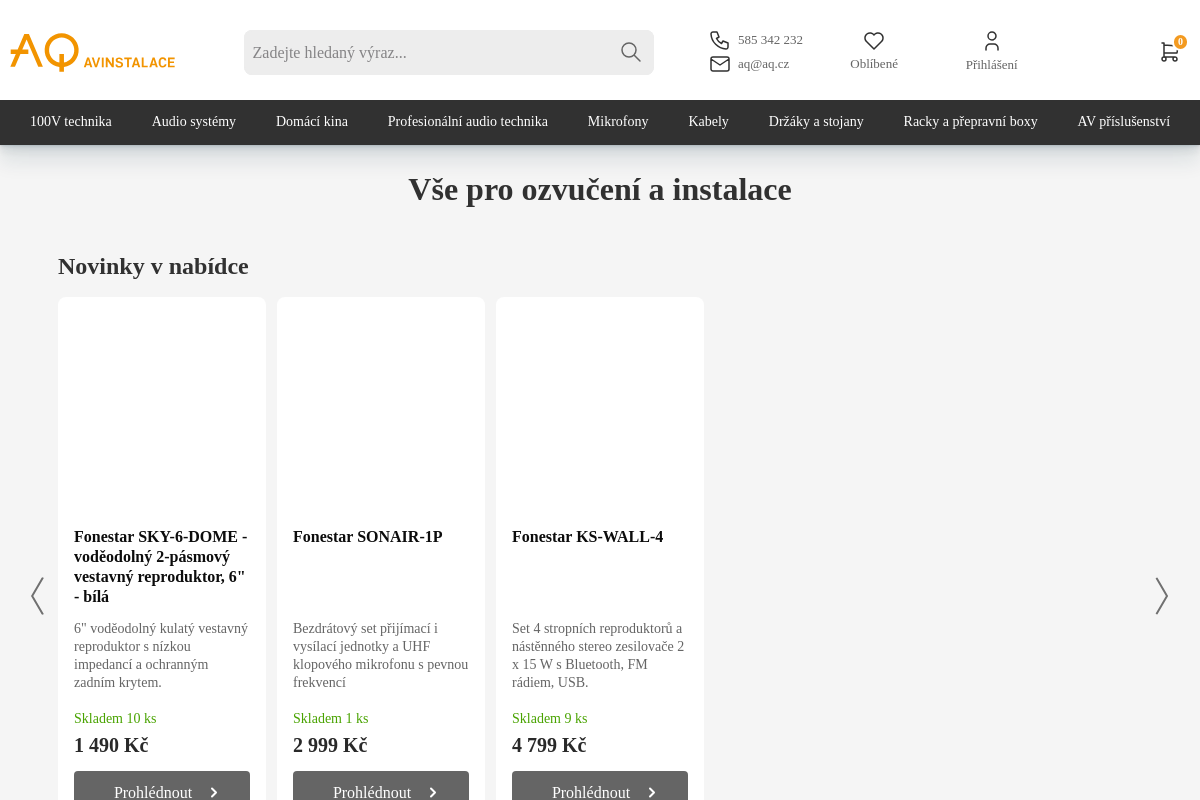The width and height of the screenshot is (1200, 800).
Task: Open the 100V technika menu
Action: coord(71,122)
